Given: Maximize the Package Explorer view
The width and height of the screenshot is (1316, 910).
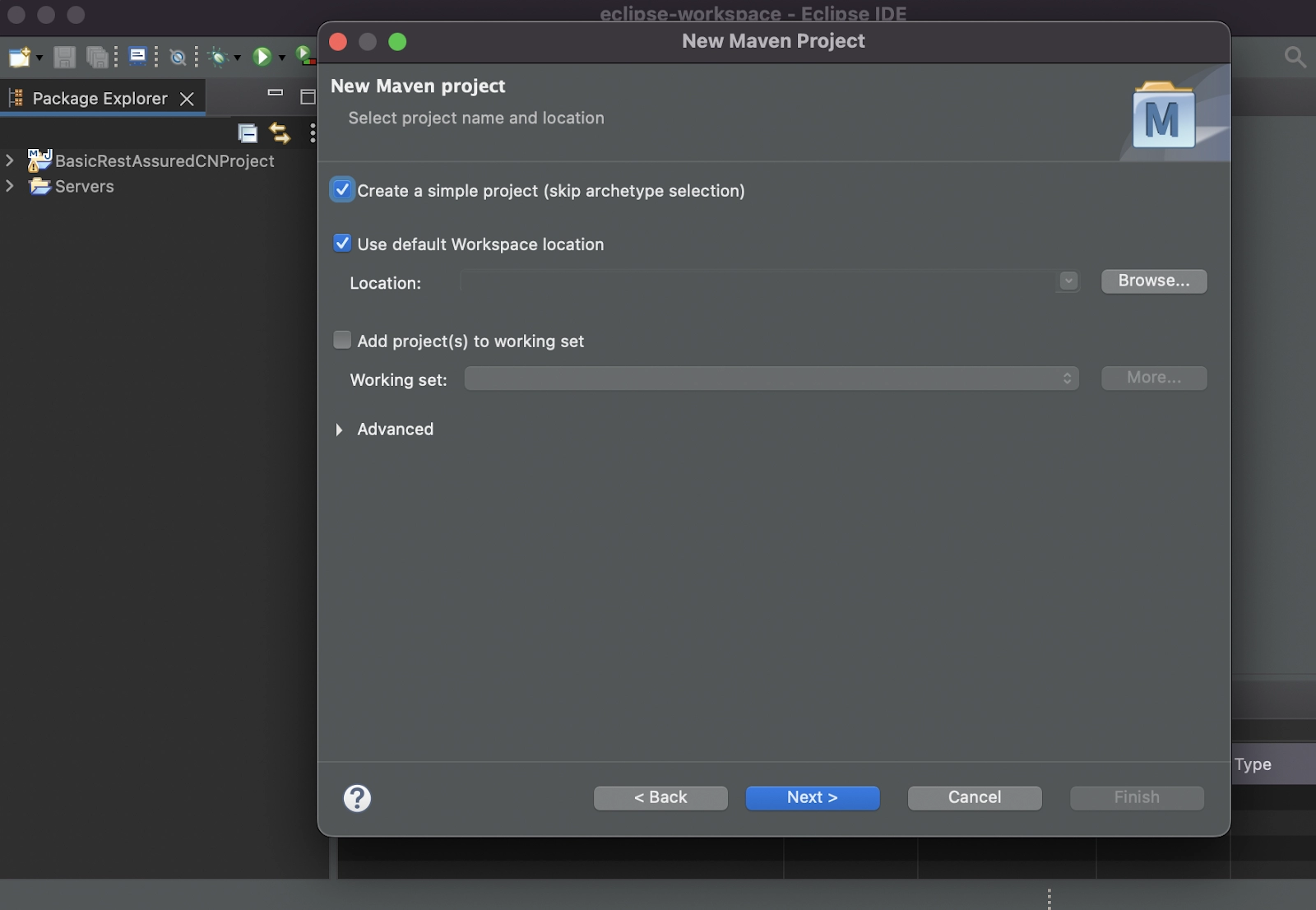Looking at the screenshot, I should [x=308, y=97].
